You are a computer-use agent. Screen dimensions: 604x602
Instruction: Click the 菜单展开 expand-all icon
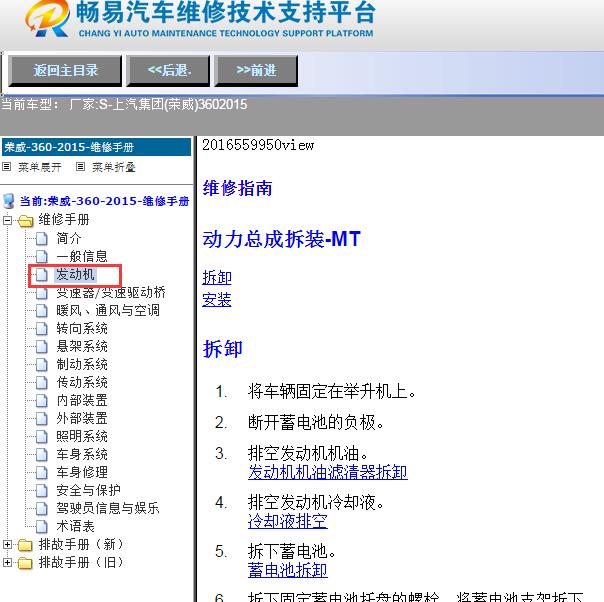click(7, 167)
